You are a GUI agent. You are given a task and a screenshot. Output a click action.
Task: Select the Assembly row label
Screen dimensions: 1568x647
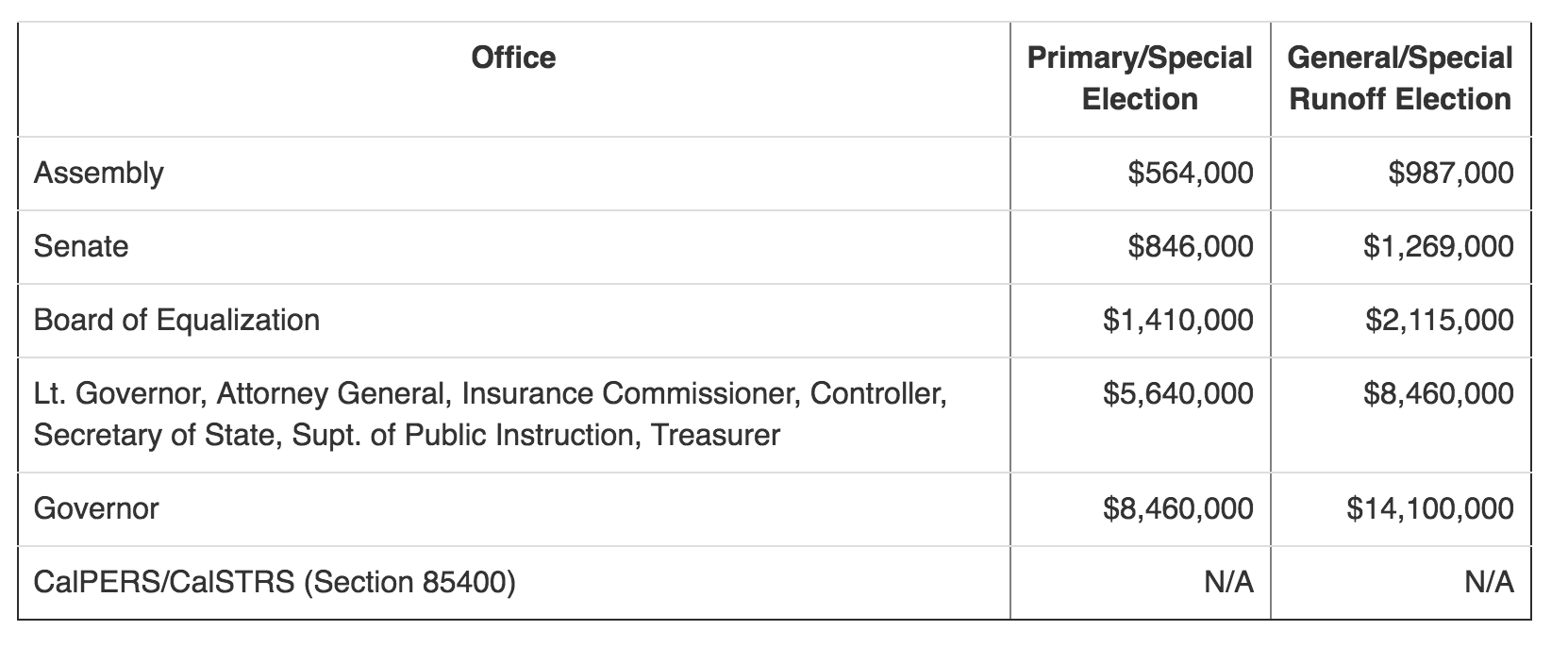click(x=99, y=173)
